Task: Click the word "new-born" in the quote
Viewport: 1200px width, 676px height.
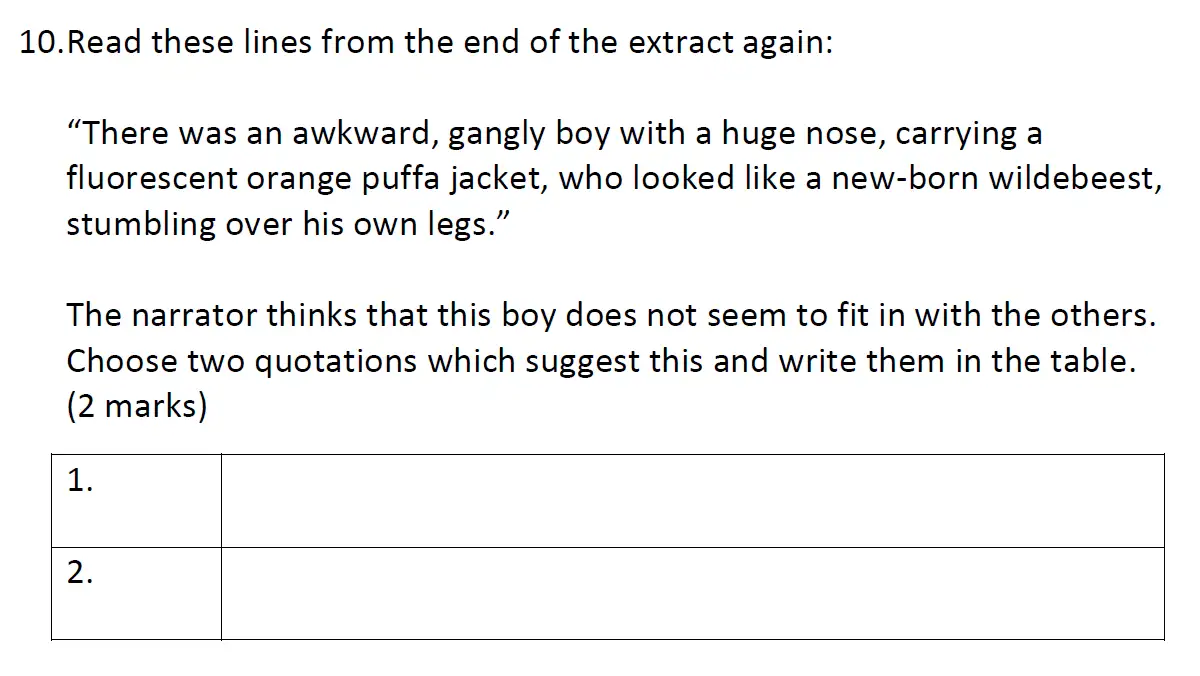Action: [x=905, y=179]
